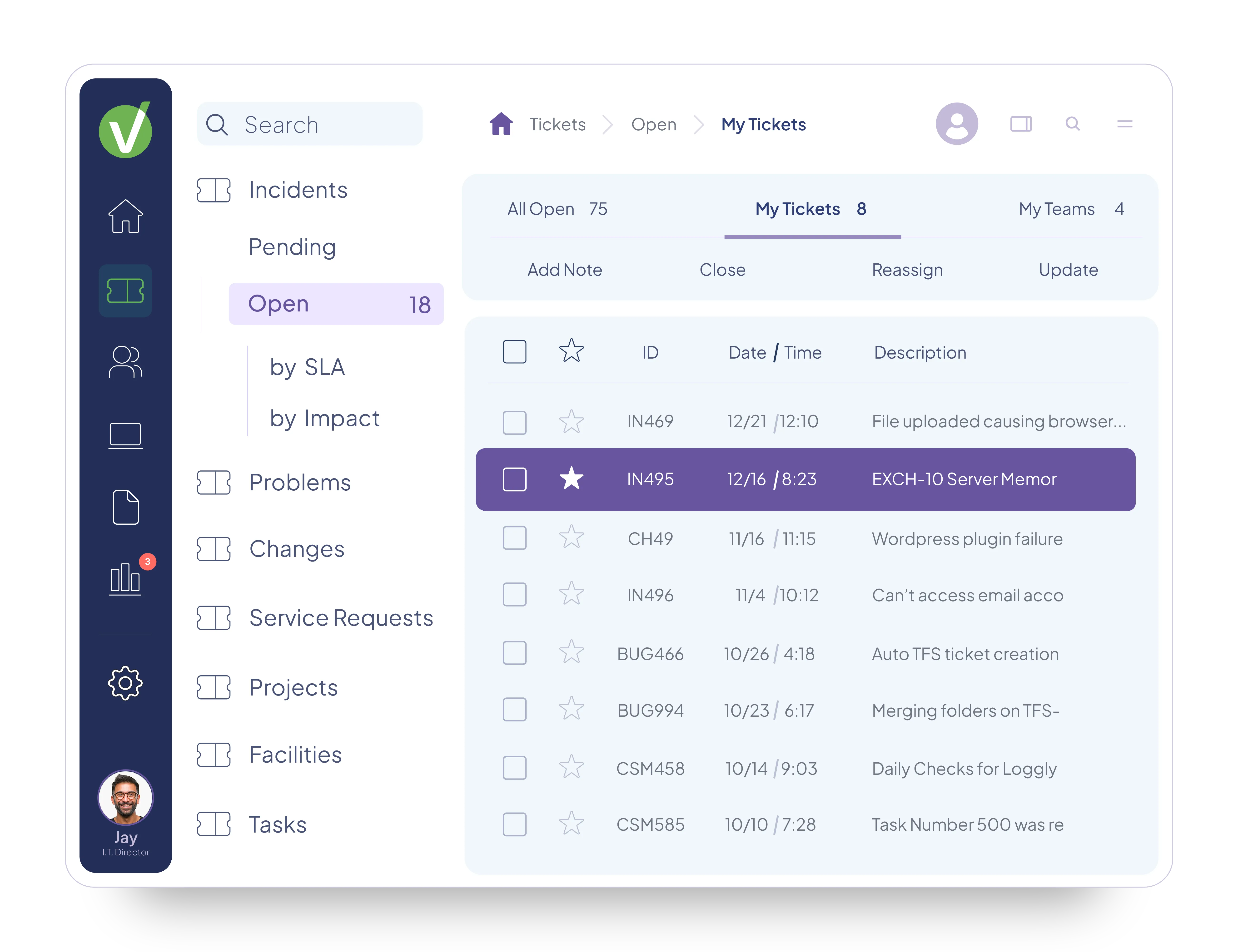
Task: Select the Tickets icon in dark sidebar
Action: pyautogui.click(x=125, y=291)
